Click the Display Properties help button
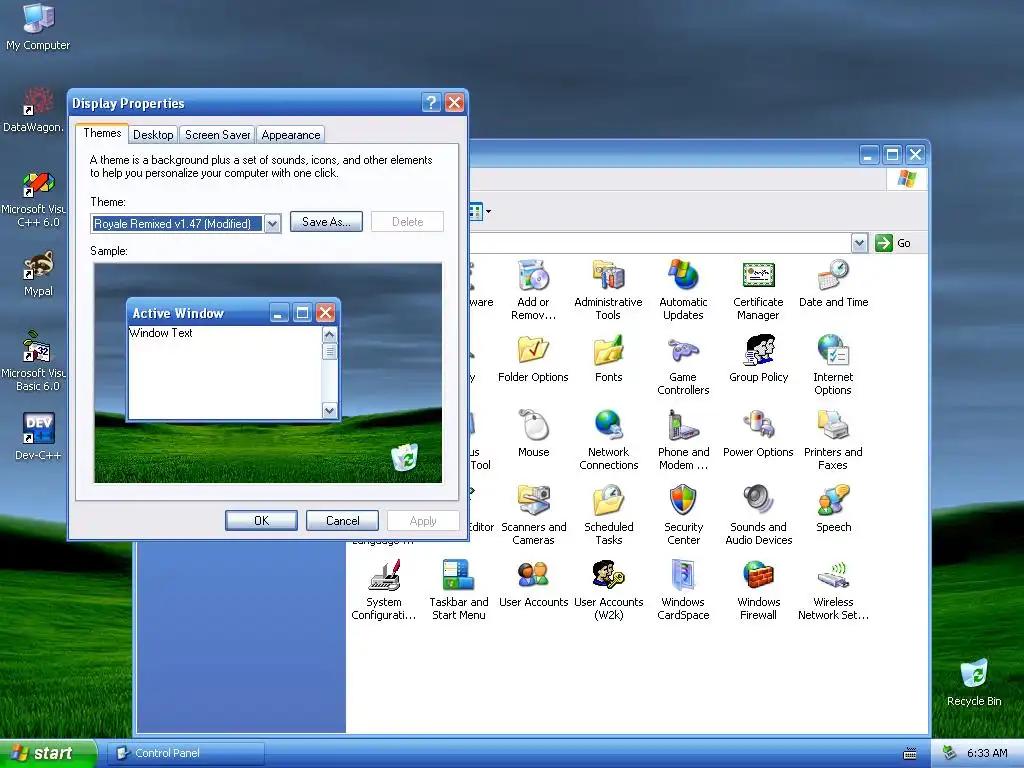 pos(431,103)
